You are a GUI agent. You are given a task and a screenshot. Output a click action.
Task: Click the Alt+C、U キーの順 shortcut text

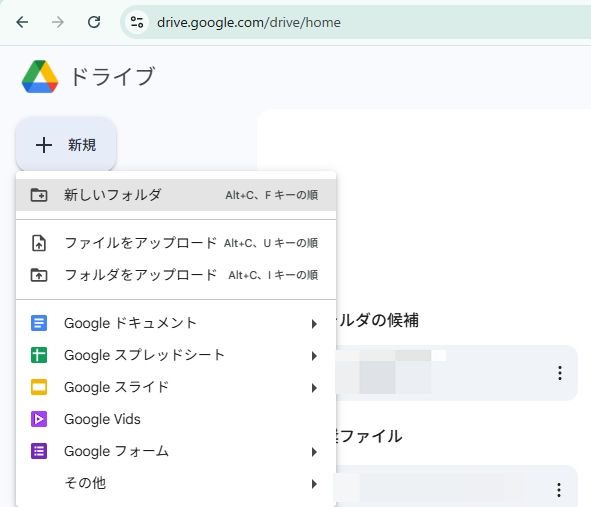[271, 243]
